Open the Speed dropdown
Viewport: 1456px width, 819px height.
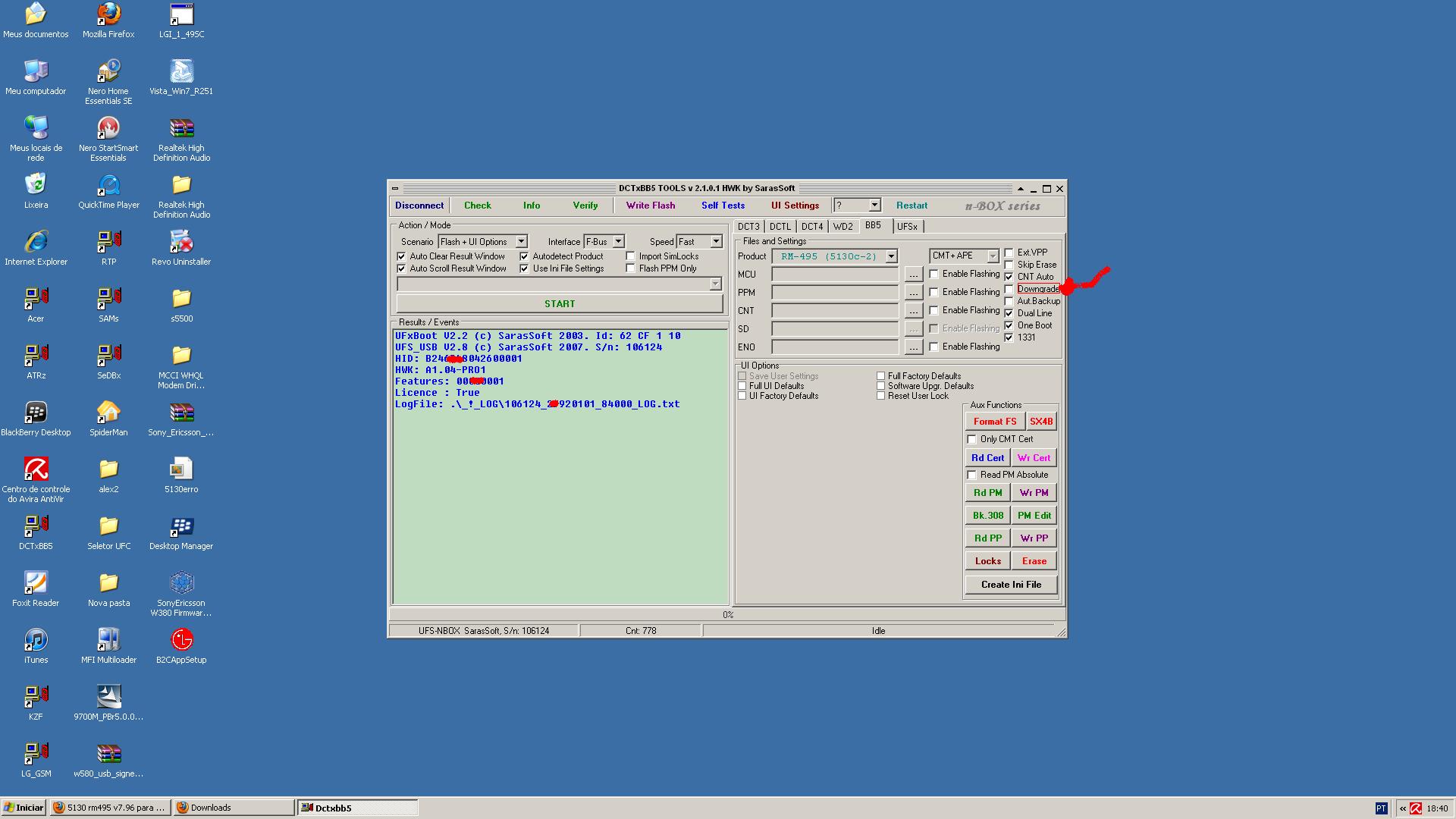coord(699,241)
